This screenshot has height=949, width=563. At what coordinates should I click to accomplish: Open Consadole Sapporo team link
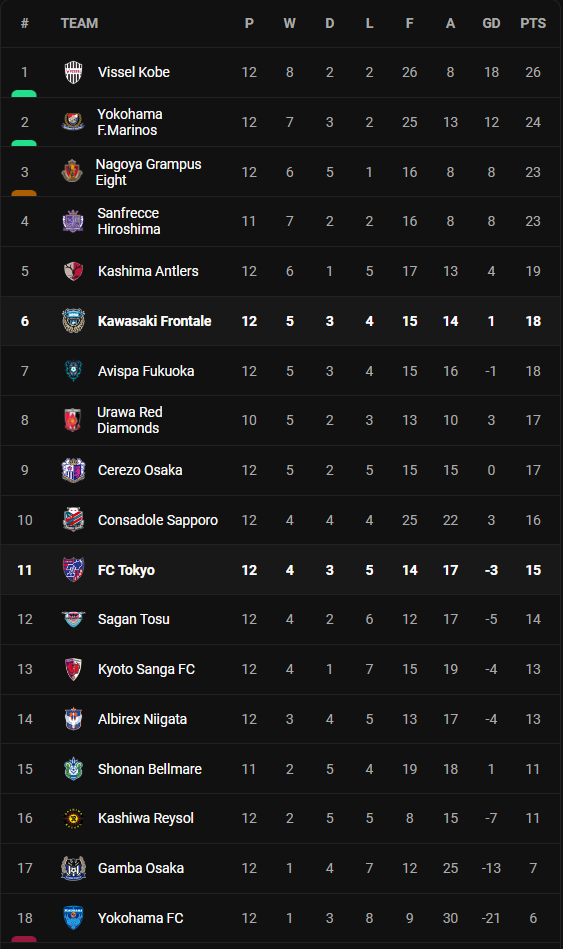(x=157, y=520)
